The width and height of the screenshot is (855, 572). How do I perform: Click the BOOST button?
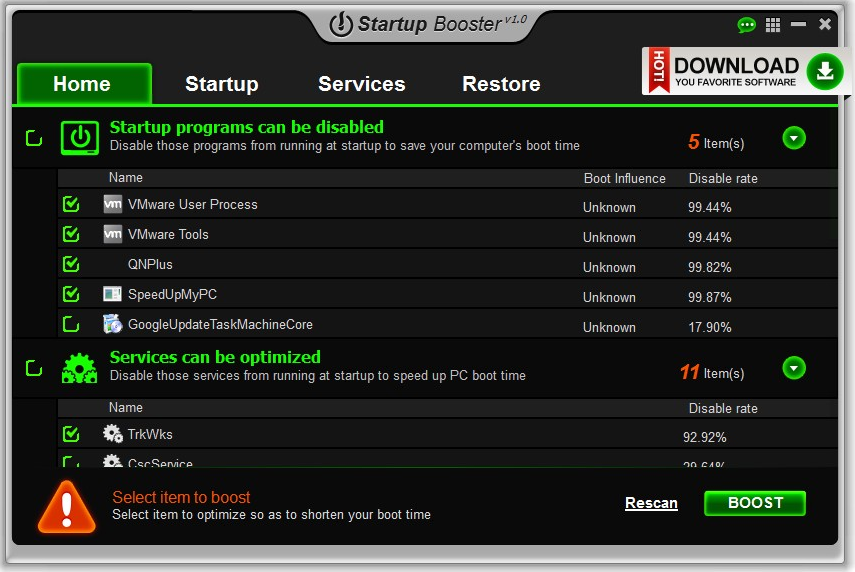click(755, 503)
